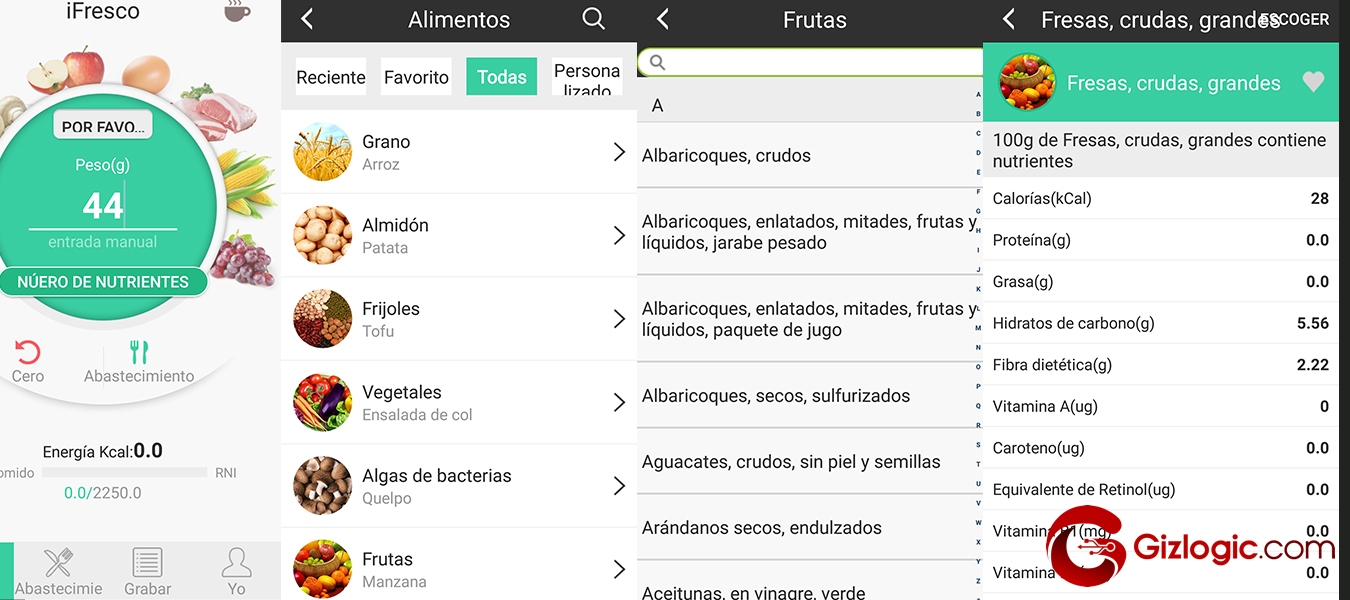Open Abastecimiento fork and knife icon
Image resolution: width=1350 pixels, height=600 pixels.
click(x=139, y=351)
